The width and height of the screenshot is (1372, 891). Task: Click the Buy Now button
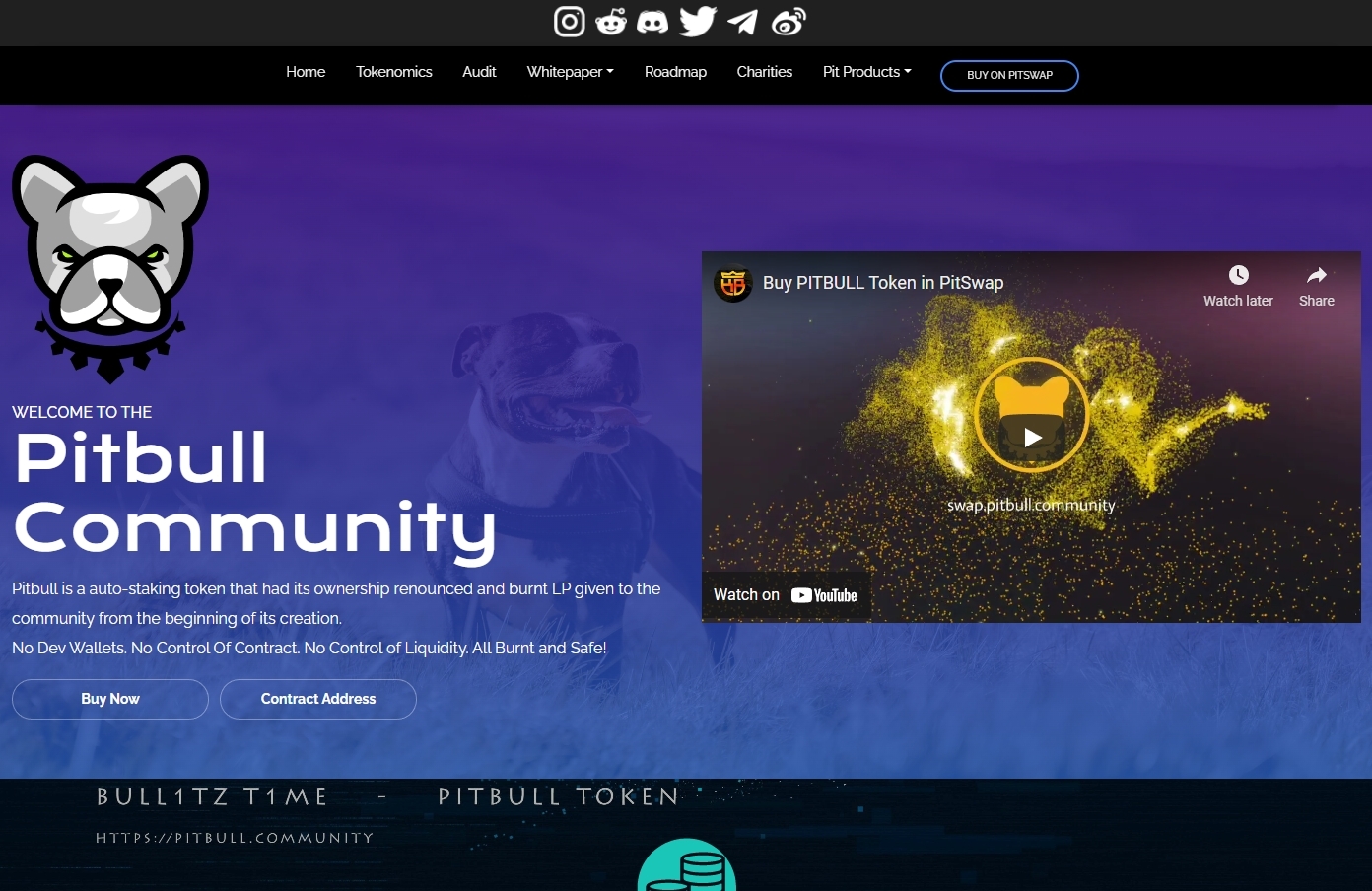(x=110, y=699)
